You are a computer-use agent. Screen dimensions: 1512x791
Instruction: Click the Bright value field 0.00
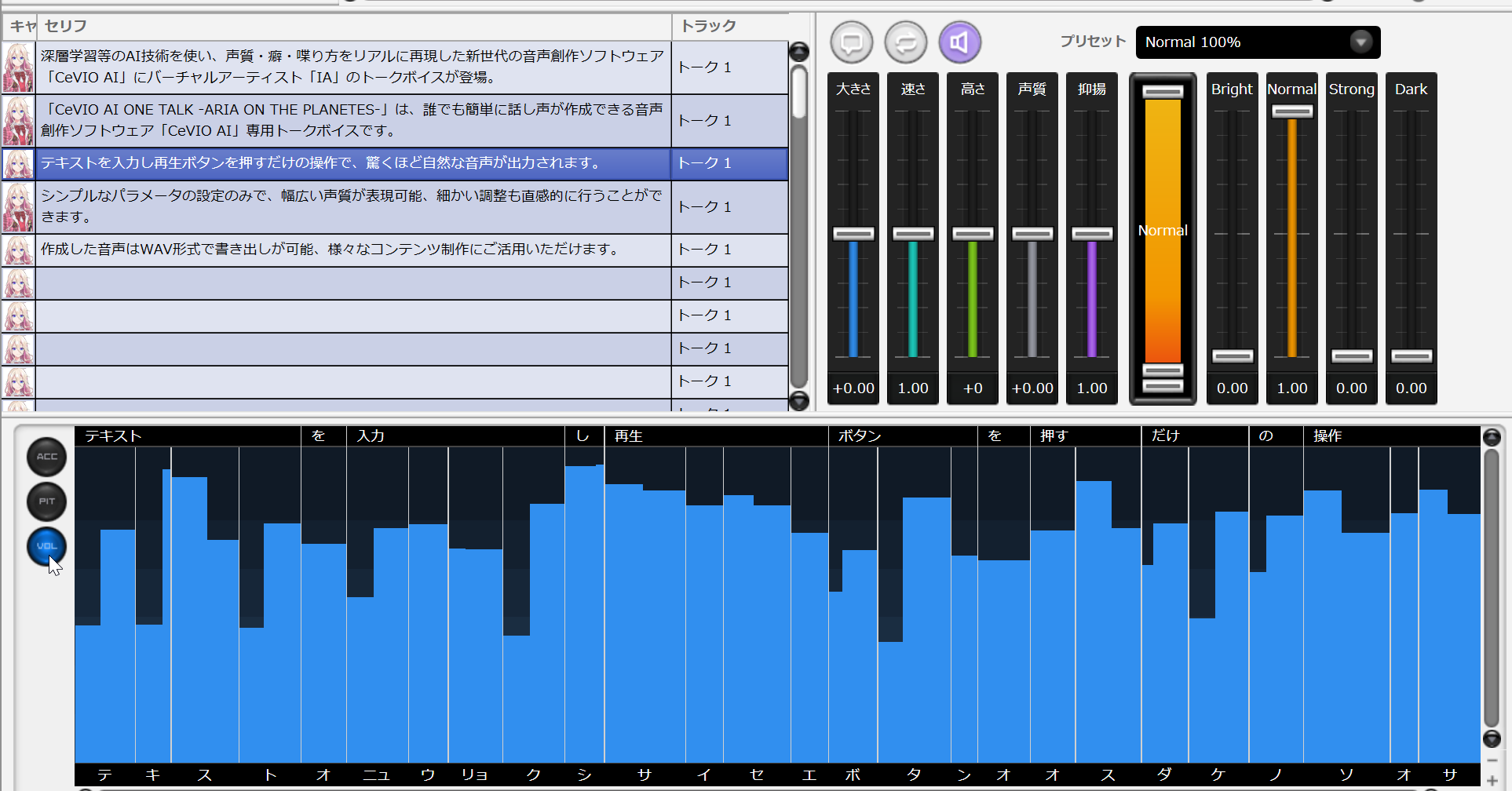(x=1233, y=388)
